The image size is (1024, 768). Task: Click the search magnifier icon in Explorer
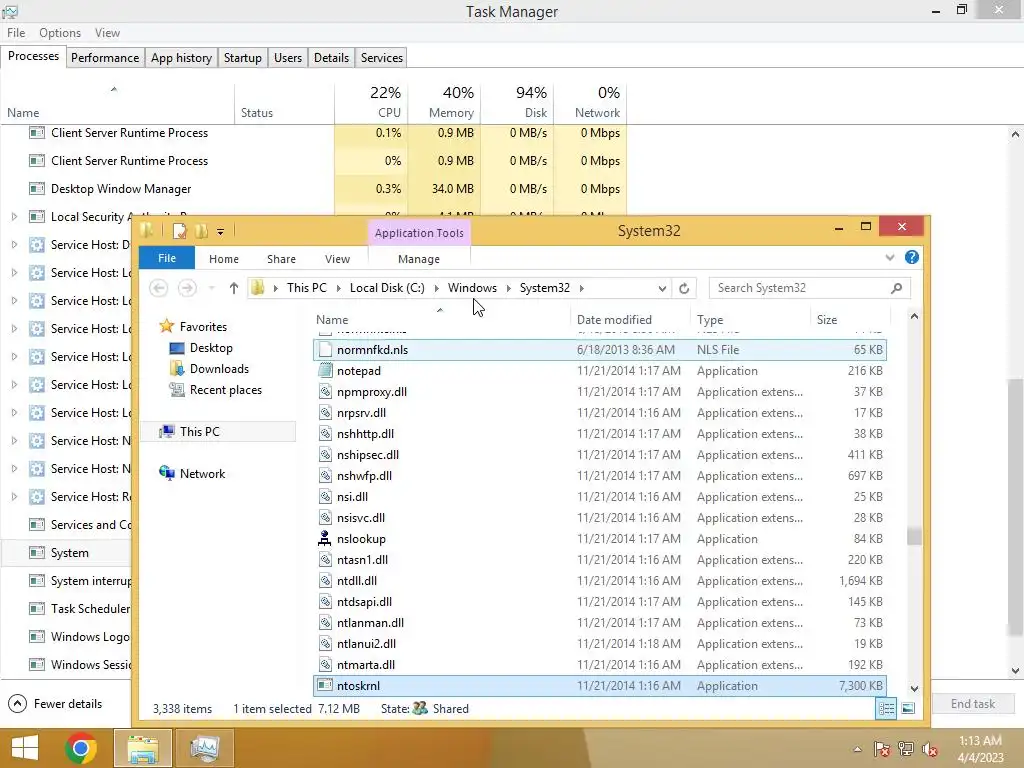coord(897,288)
